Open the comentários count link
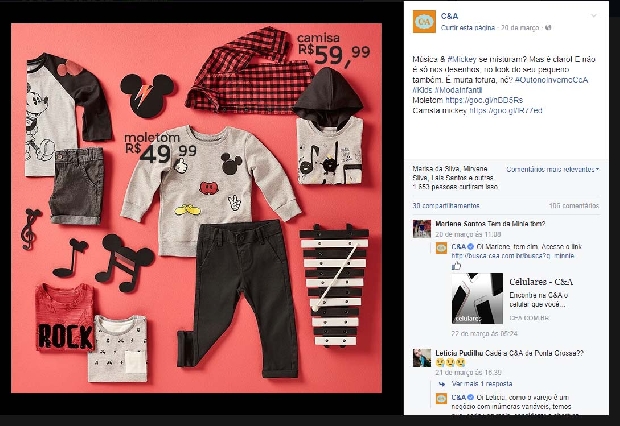 [x=574, y=206]
